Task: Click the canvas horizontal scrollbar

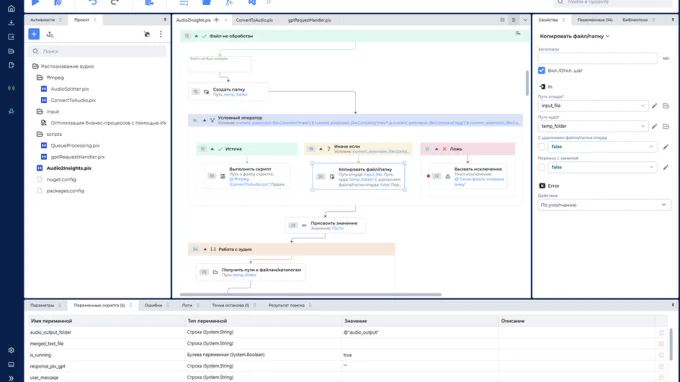Action: click(x=311, y=294)
